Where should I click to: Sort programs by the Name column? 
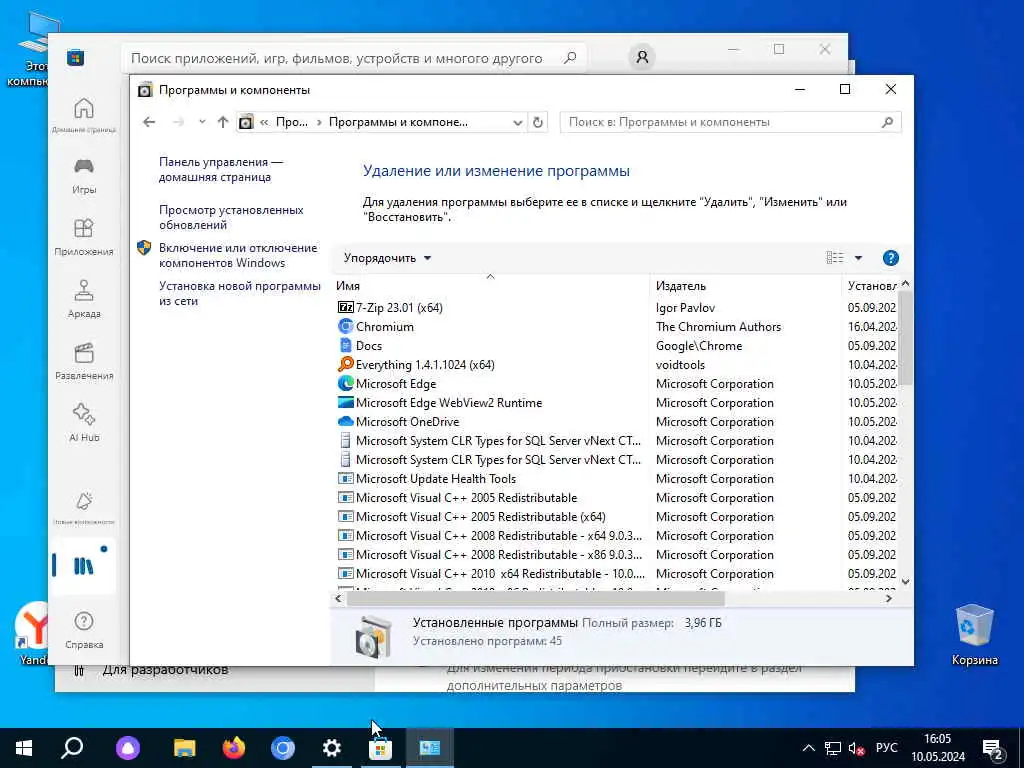(491, 285)
